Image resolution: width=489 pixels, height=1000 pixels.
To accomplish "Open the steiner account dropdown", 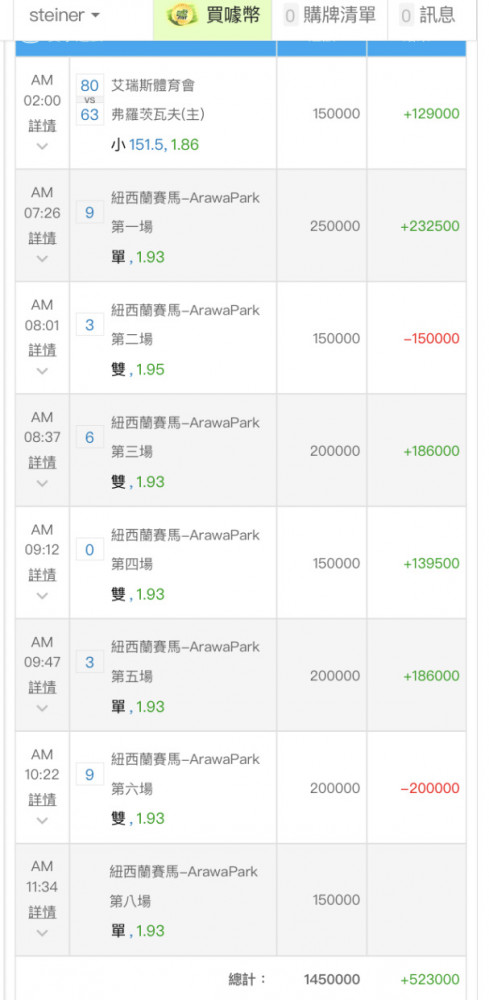I will pyautogui.click(x=64, y=16).
